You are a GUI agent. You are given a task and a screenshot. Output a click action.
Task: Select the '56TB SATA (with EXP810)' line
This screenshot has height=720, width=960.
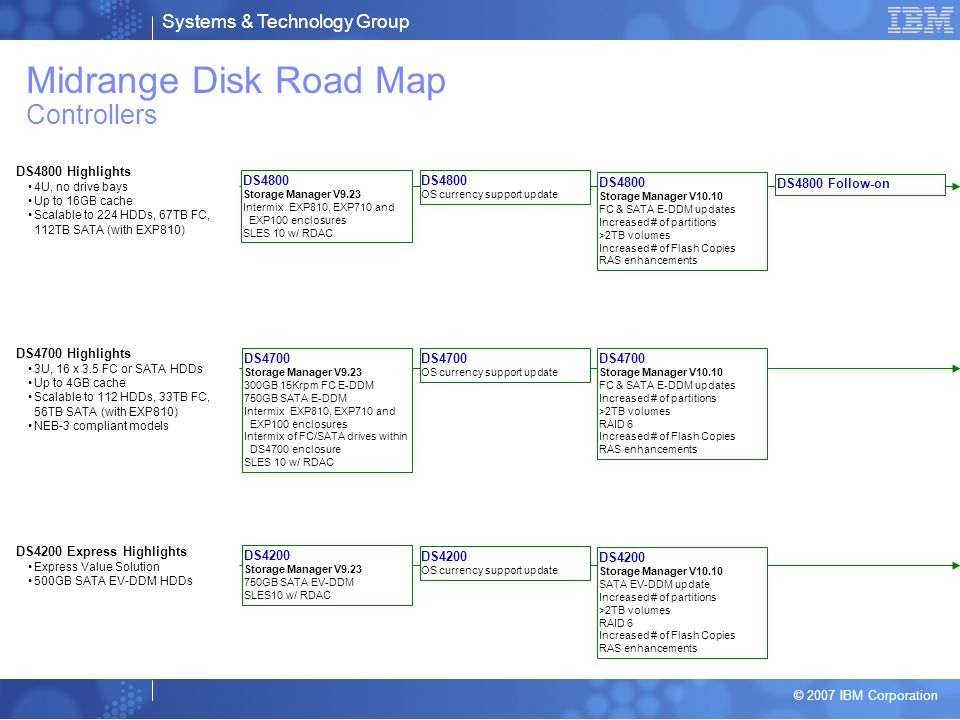coord(106,411)
